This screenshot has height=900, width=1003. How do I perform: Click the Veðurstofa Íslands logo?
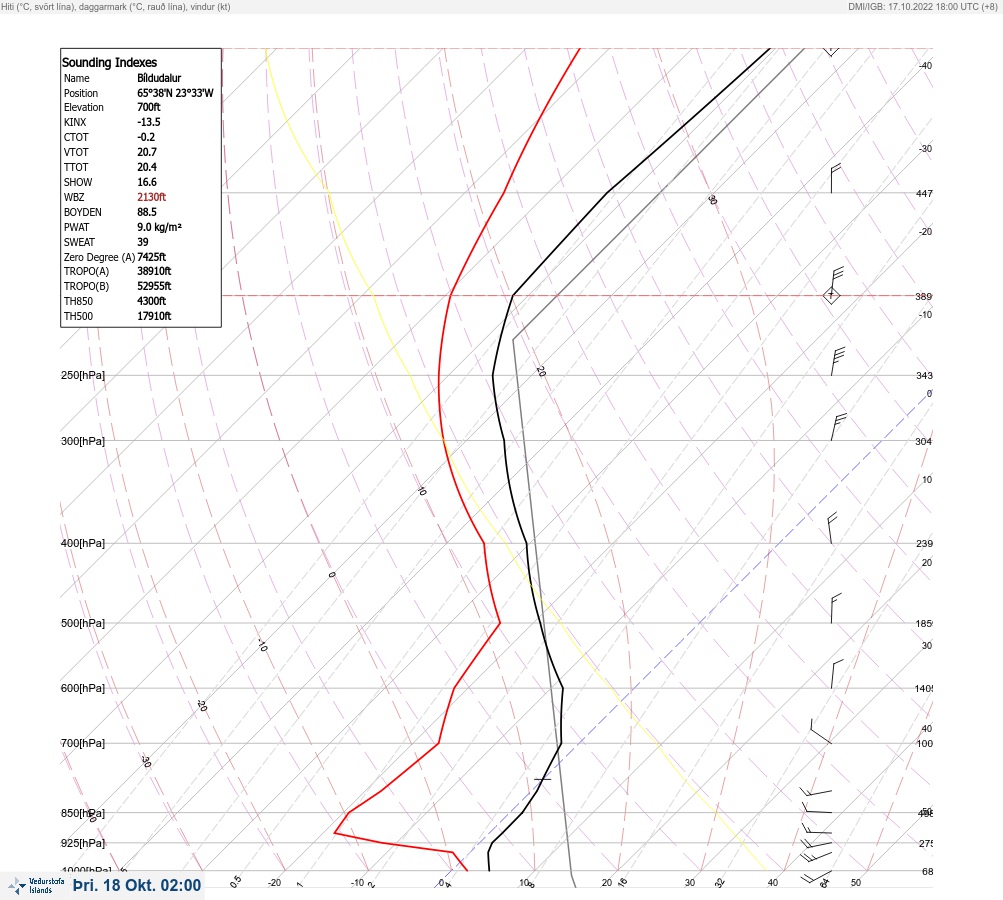coord(36,885)
